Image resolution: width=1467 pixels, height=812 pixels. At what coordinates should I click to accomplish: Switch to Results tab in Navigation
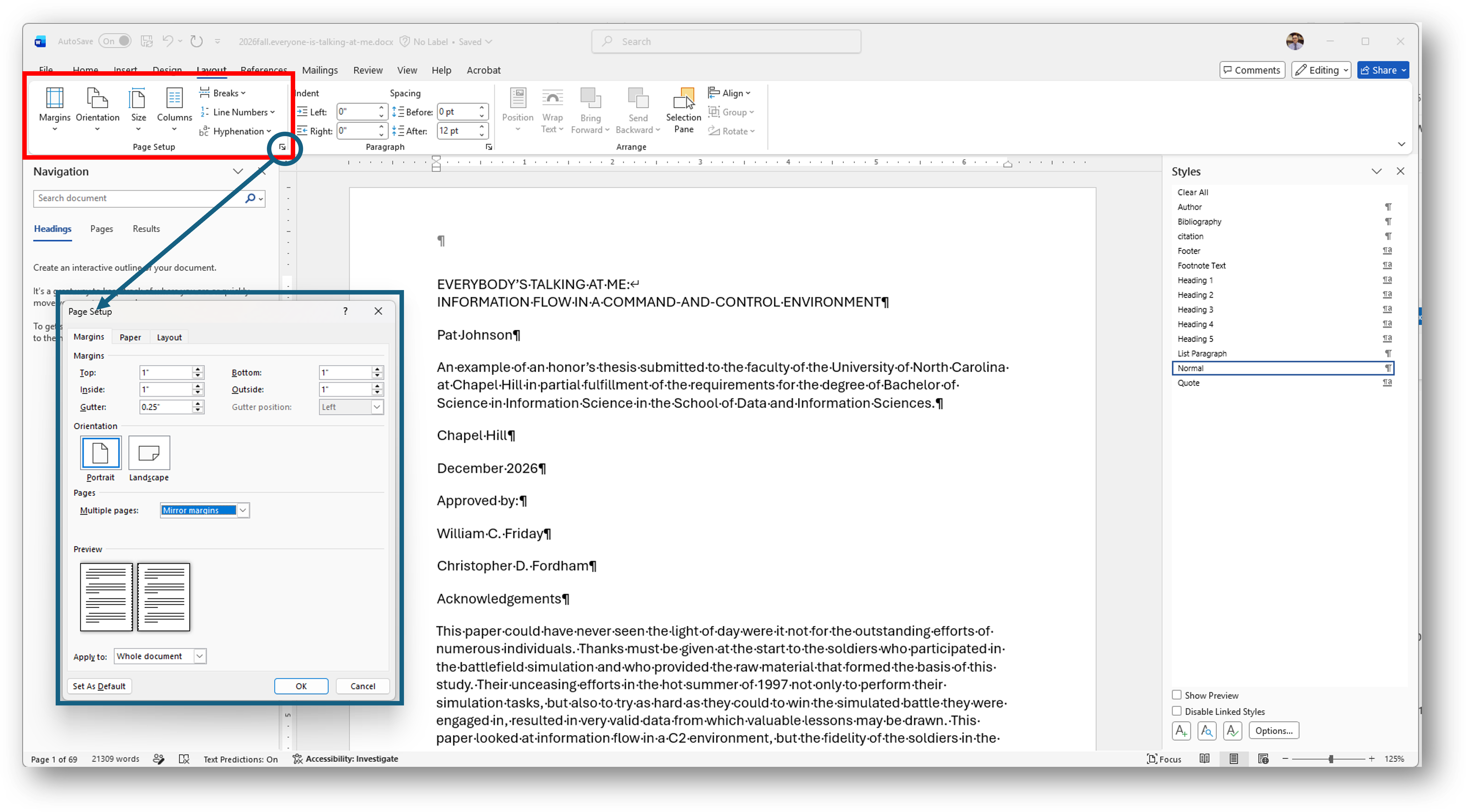146,229
